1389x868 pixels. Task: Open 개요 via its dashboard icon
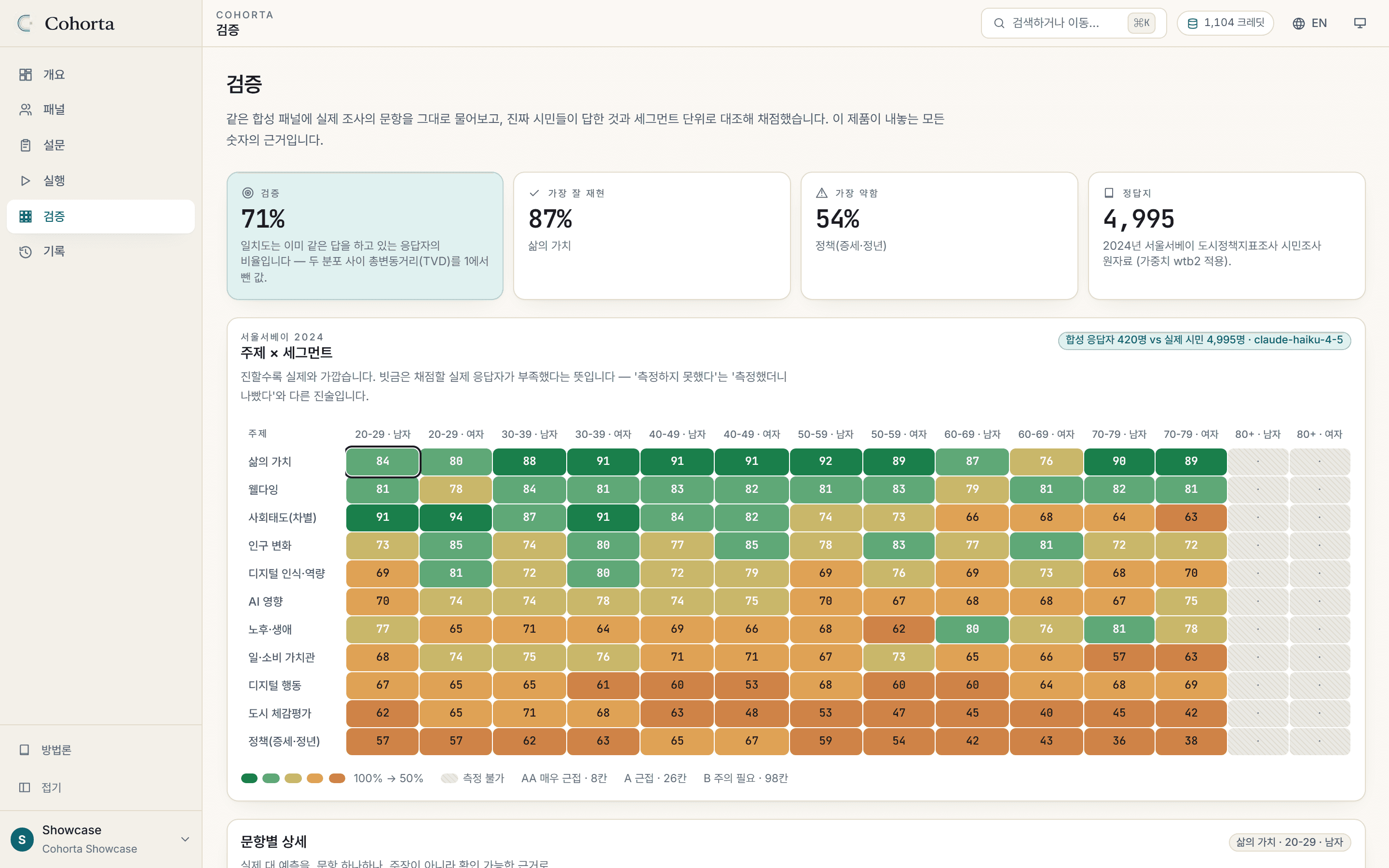click(x=25, y=75)
